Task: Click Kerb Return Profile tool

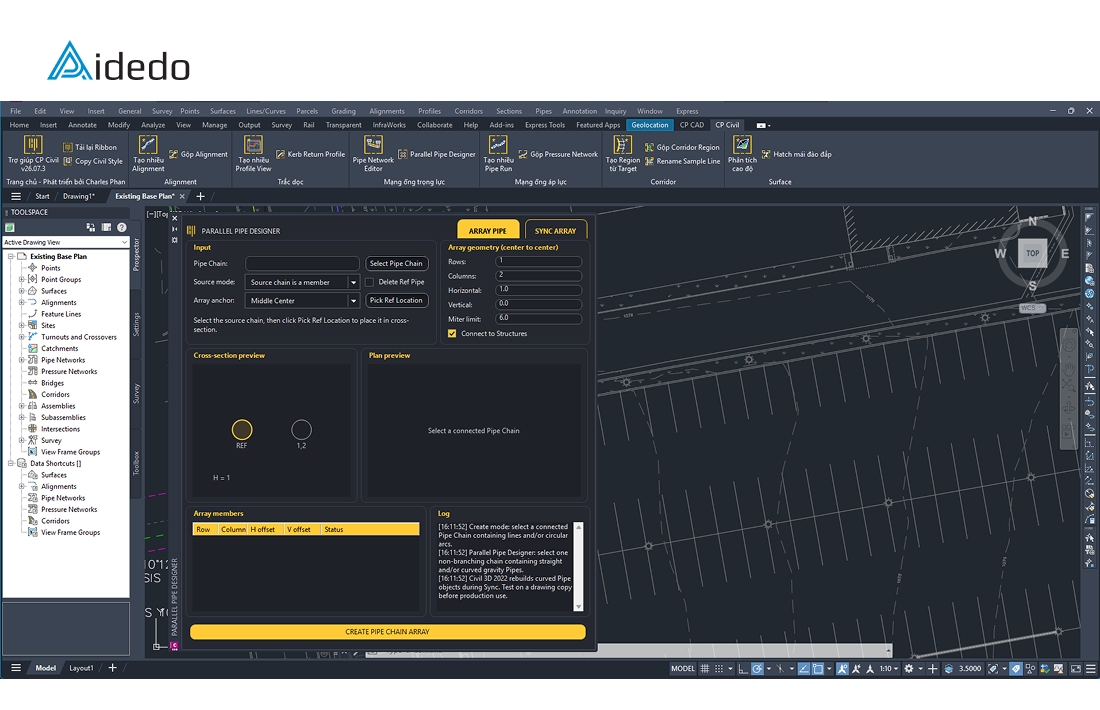Action: [310, 154]
